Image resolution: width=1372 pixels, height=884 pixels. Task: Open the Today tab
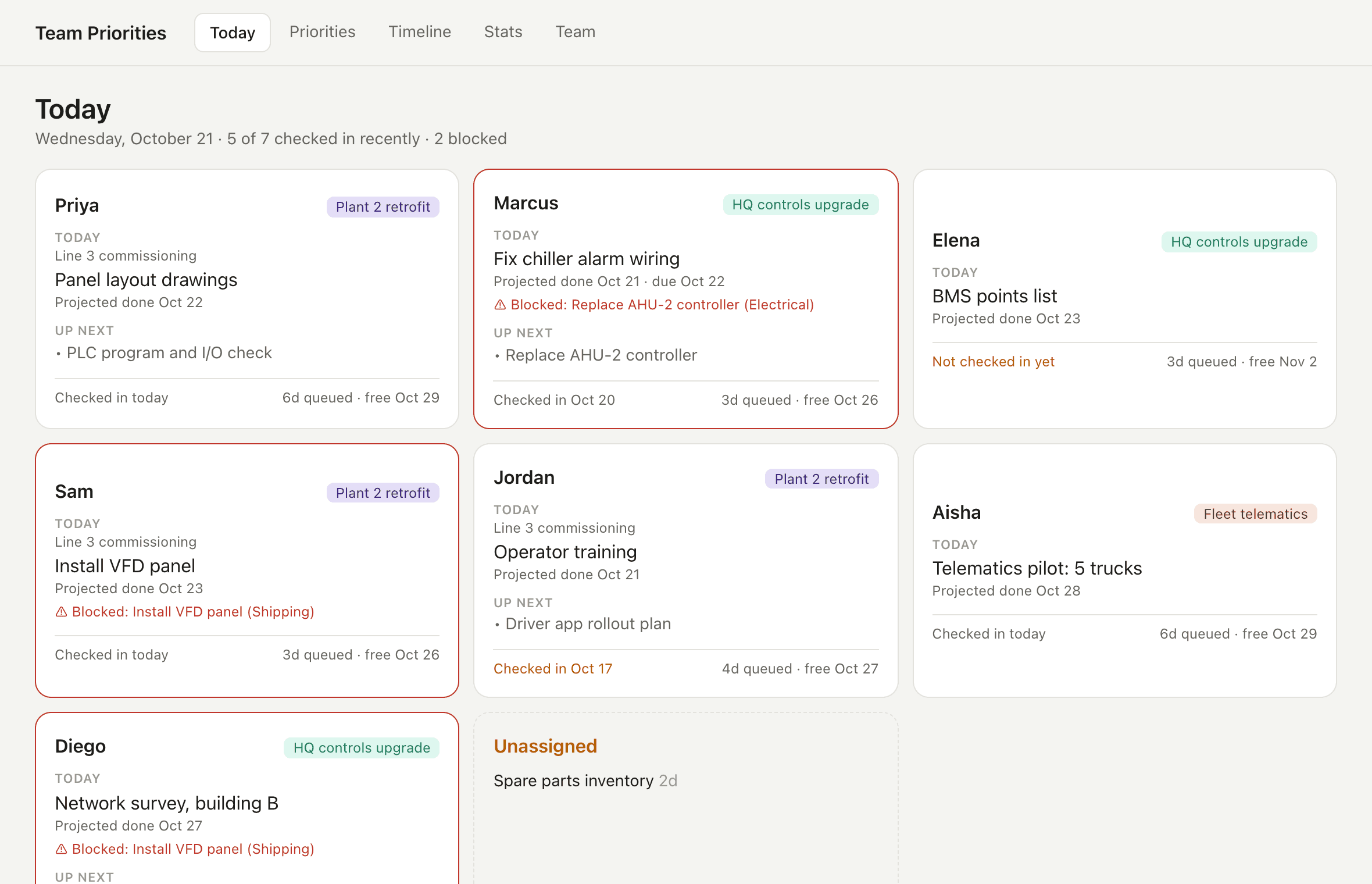[233, 33]
